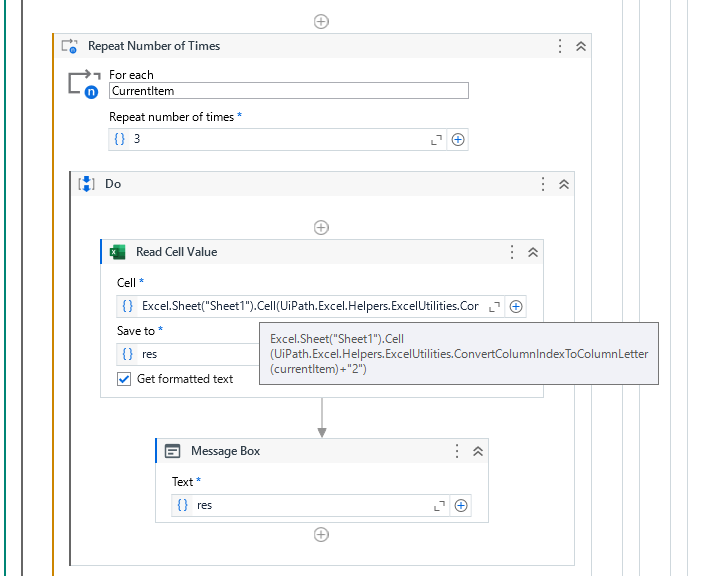Image resolution: width=702 pixels, height=576 pixels.
Task: Select the Repeat Number of Times title
Action: point(154,46)
